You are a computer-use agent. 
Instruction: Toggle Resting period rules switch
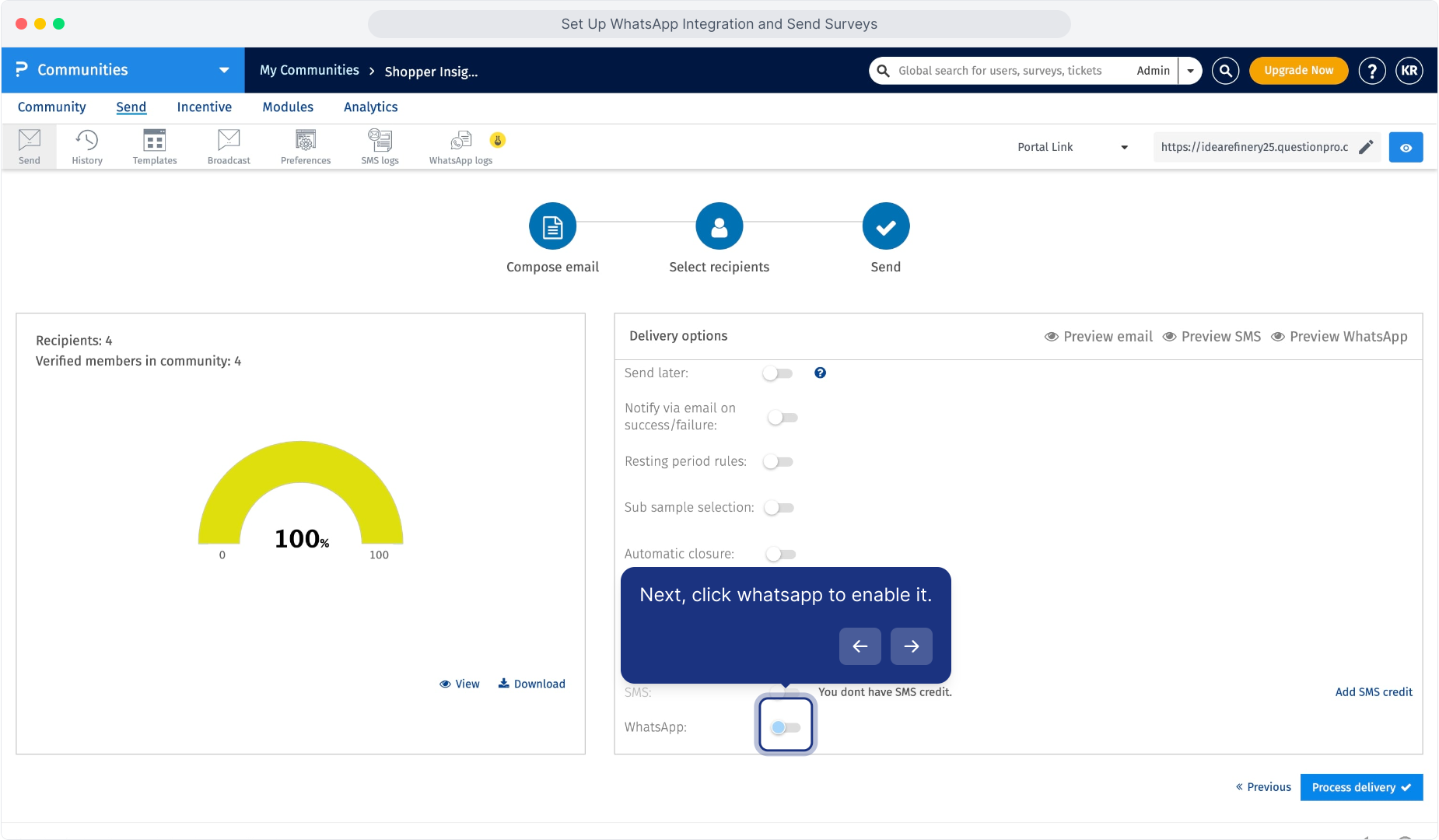(778, 462)
